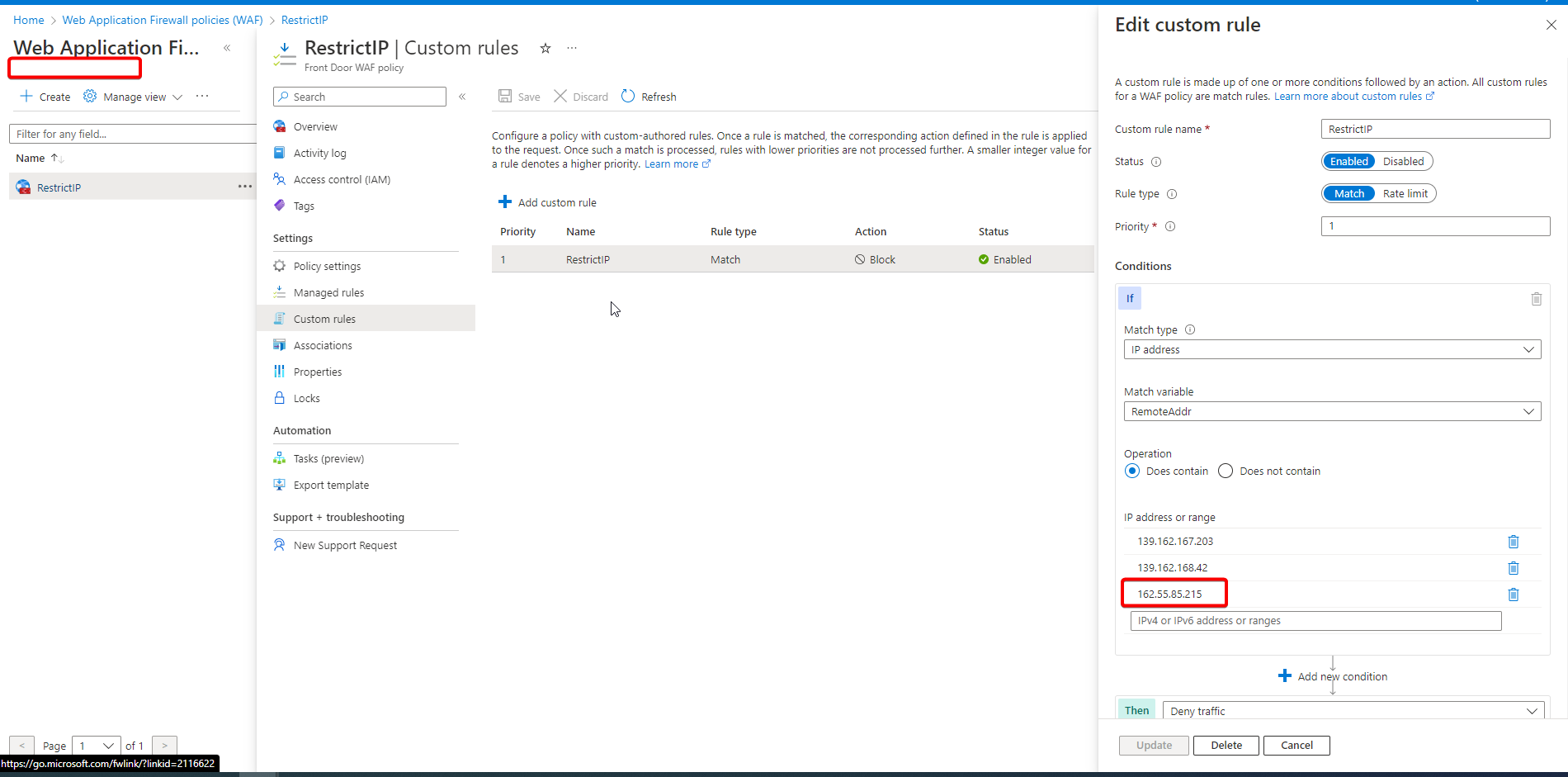Viewport: 1568px width, 777px height.
Task: Collapse the resource navigation menu
Action: click(x=462, y=97)
